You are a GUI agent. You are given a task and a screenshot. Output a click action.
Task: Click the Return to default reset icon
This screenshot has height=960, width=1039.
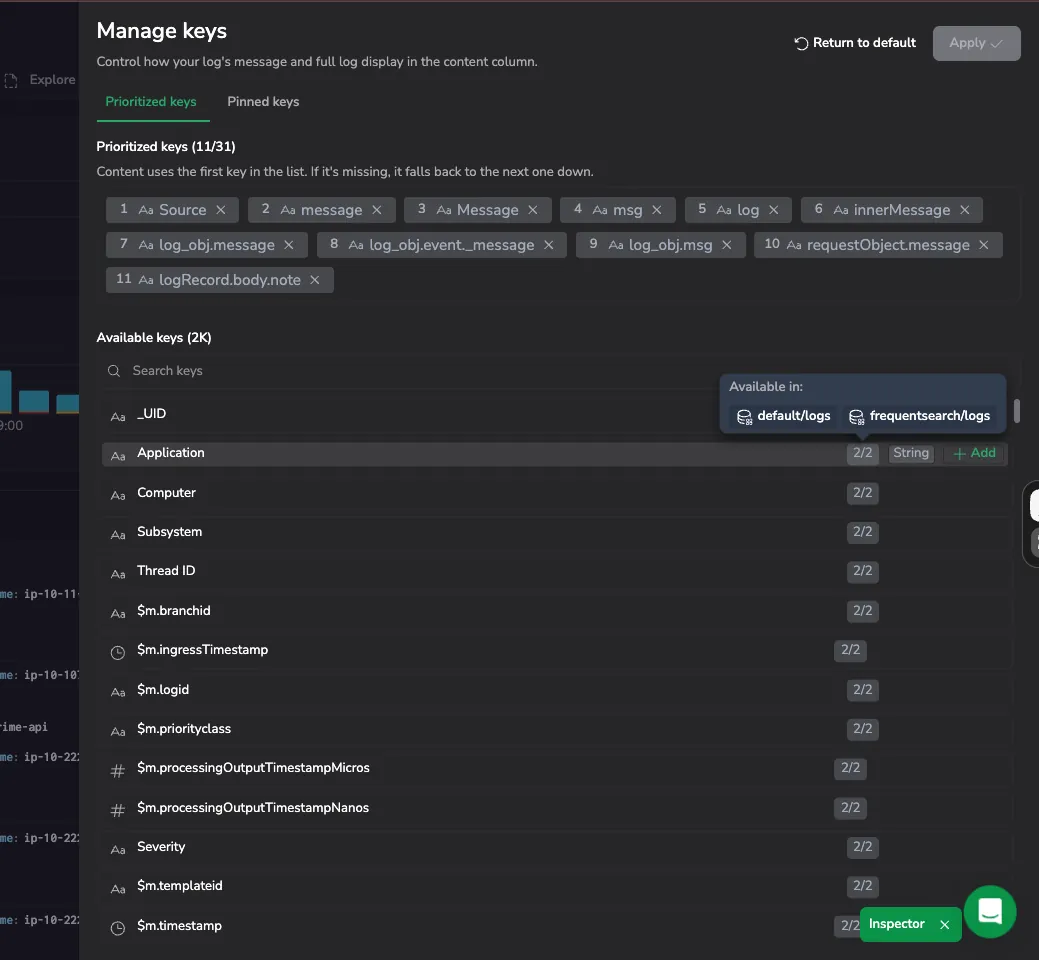coord(801,43)
